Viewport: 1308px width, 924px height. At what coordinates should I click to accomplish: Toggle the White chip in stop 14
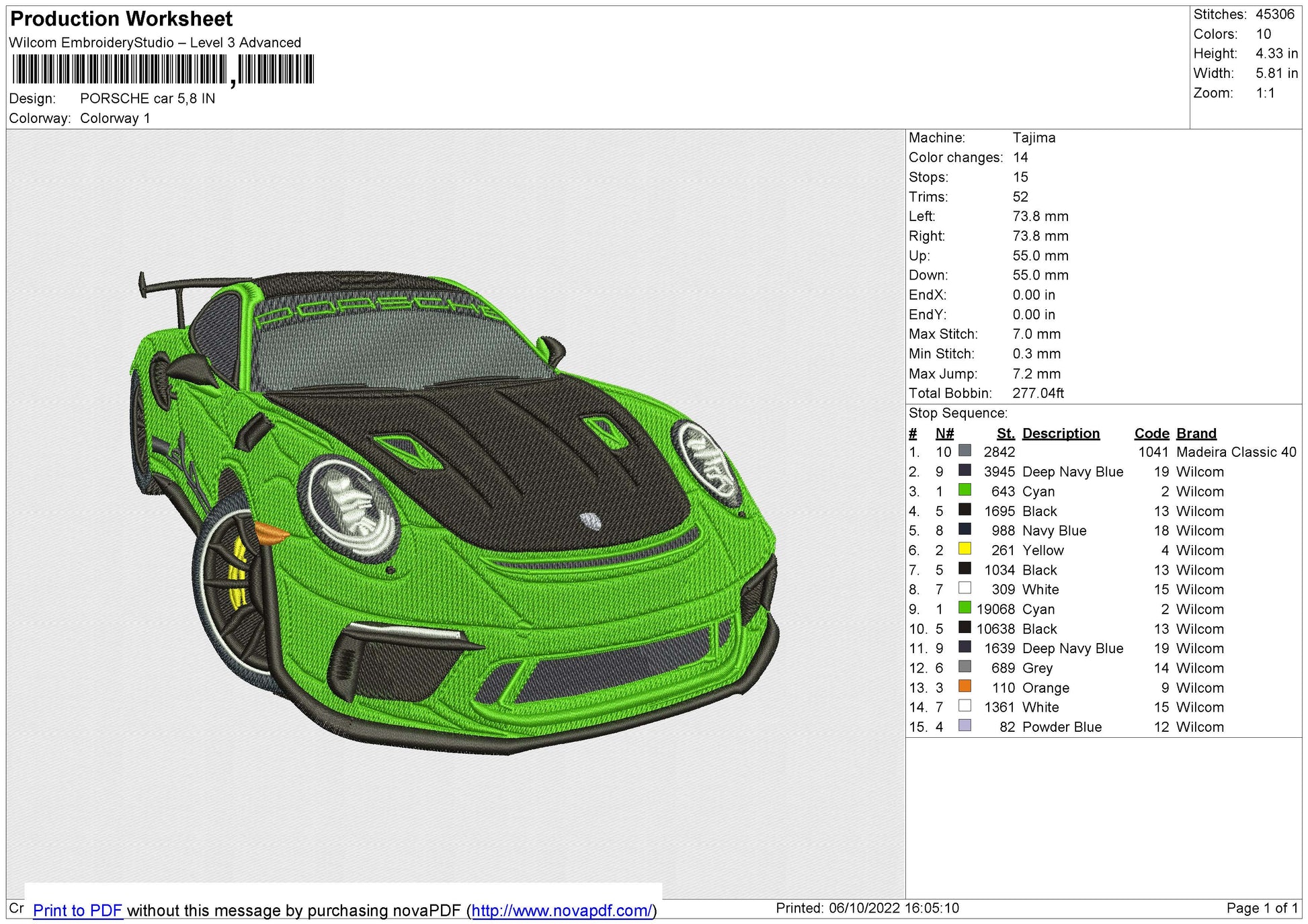pyautogui.click(x=965, y=707)
